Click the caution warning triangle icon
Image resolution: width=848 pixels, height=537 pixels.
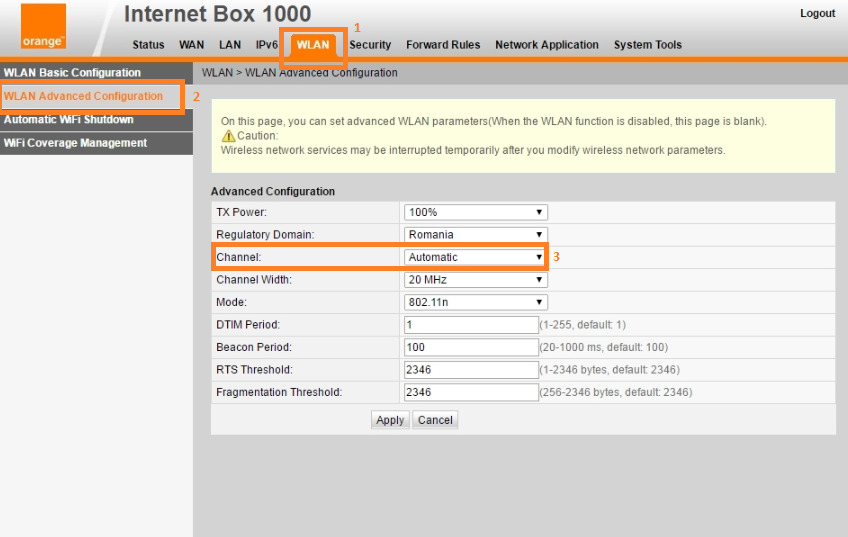point(228,136)
